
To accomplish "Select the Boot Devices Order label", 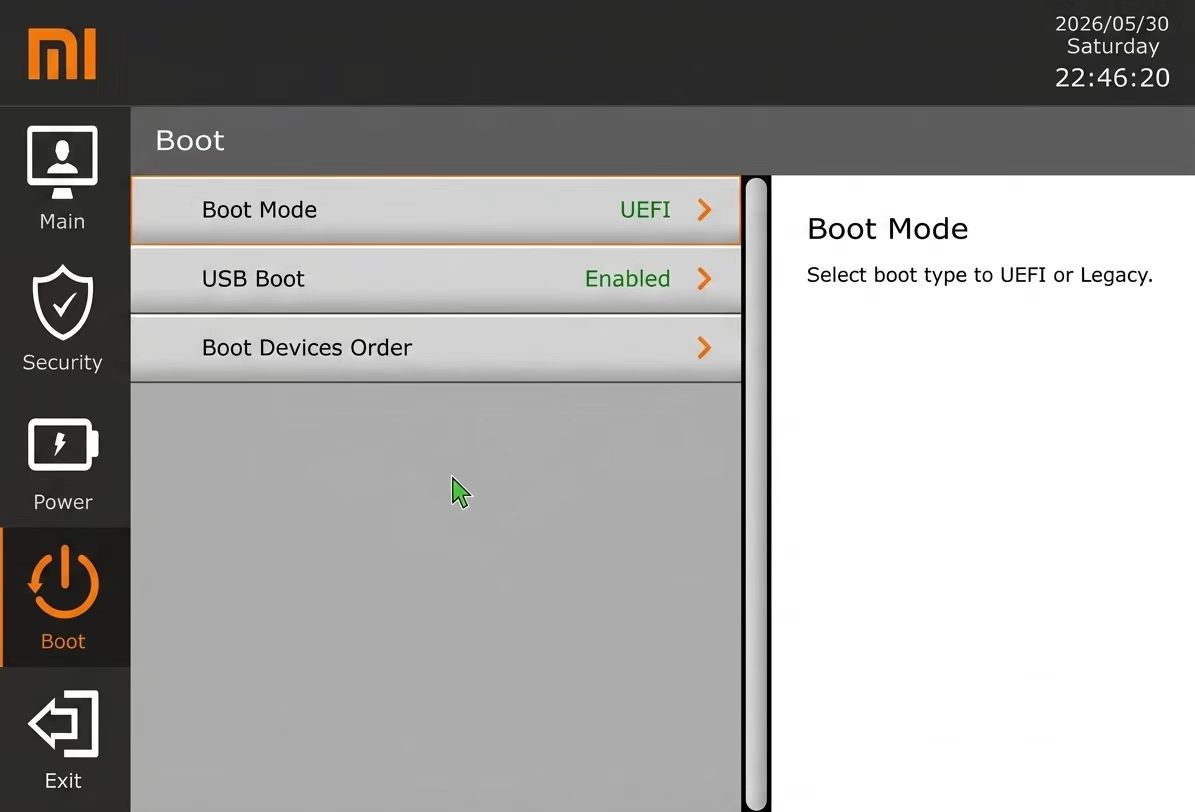I will [306, 348].
